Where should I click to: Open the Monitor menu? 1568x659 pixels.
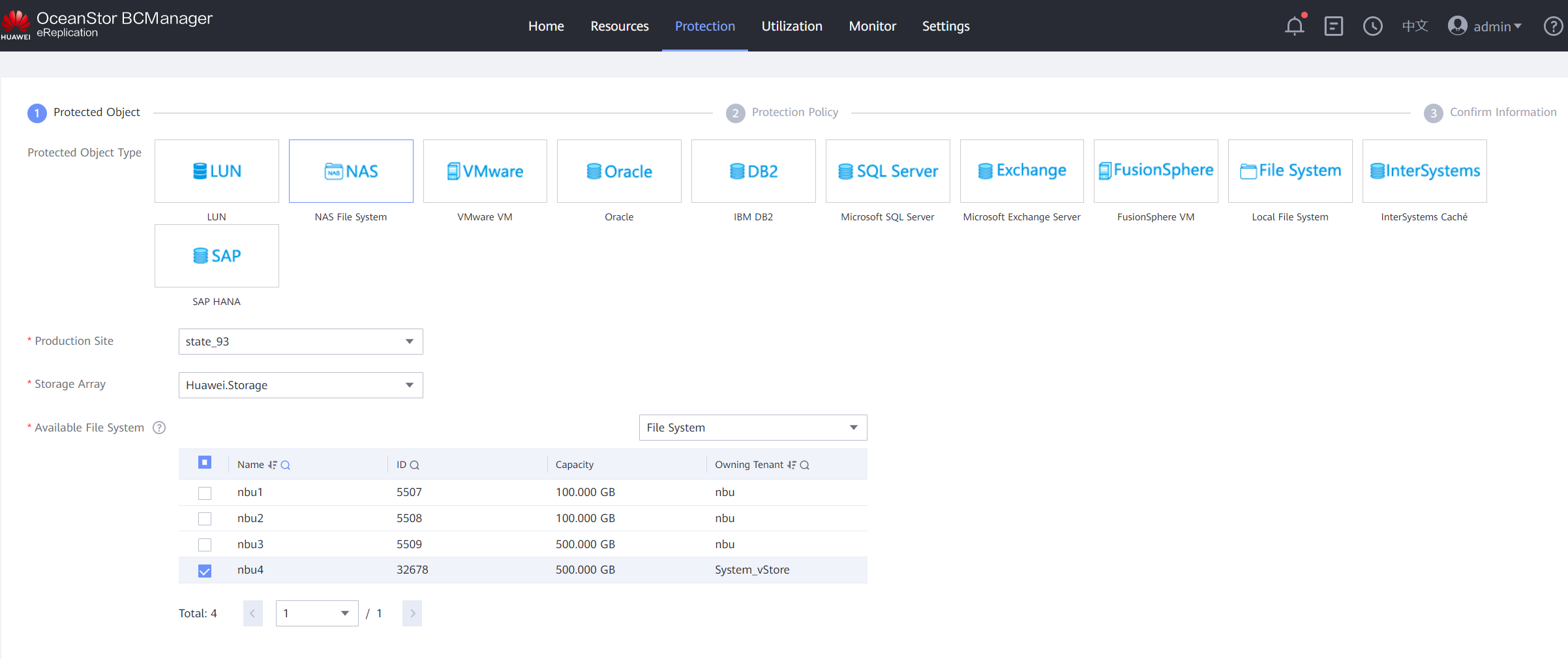[x=872, y=26]
